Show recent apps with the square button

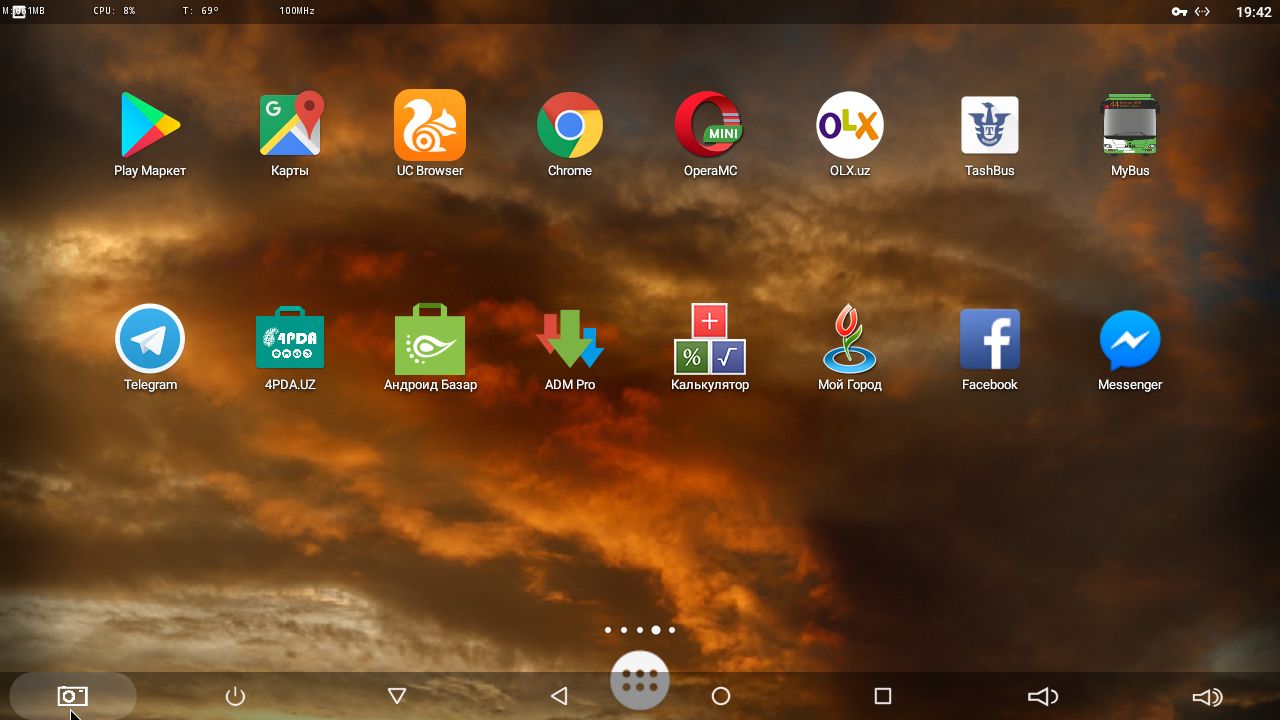pyautogui.click(x=883, y=696)
